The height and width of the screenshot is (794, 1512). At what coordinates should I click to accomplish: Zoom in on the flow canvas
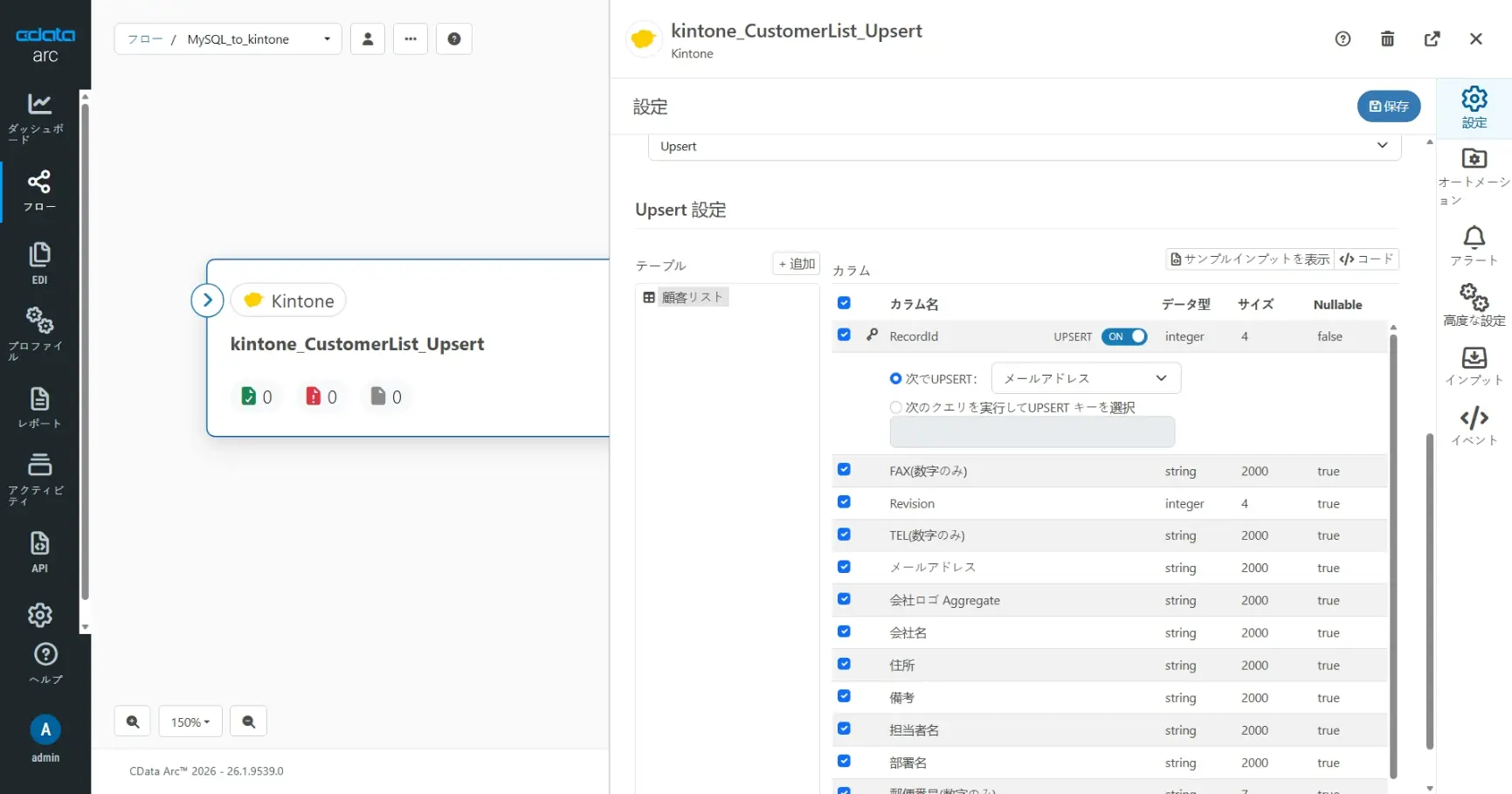pos(133,722)
